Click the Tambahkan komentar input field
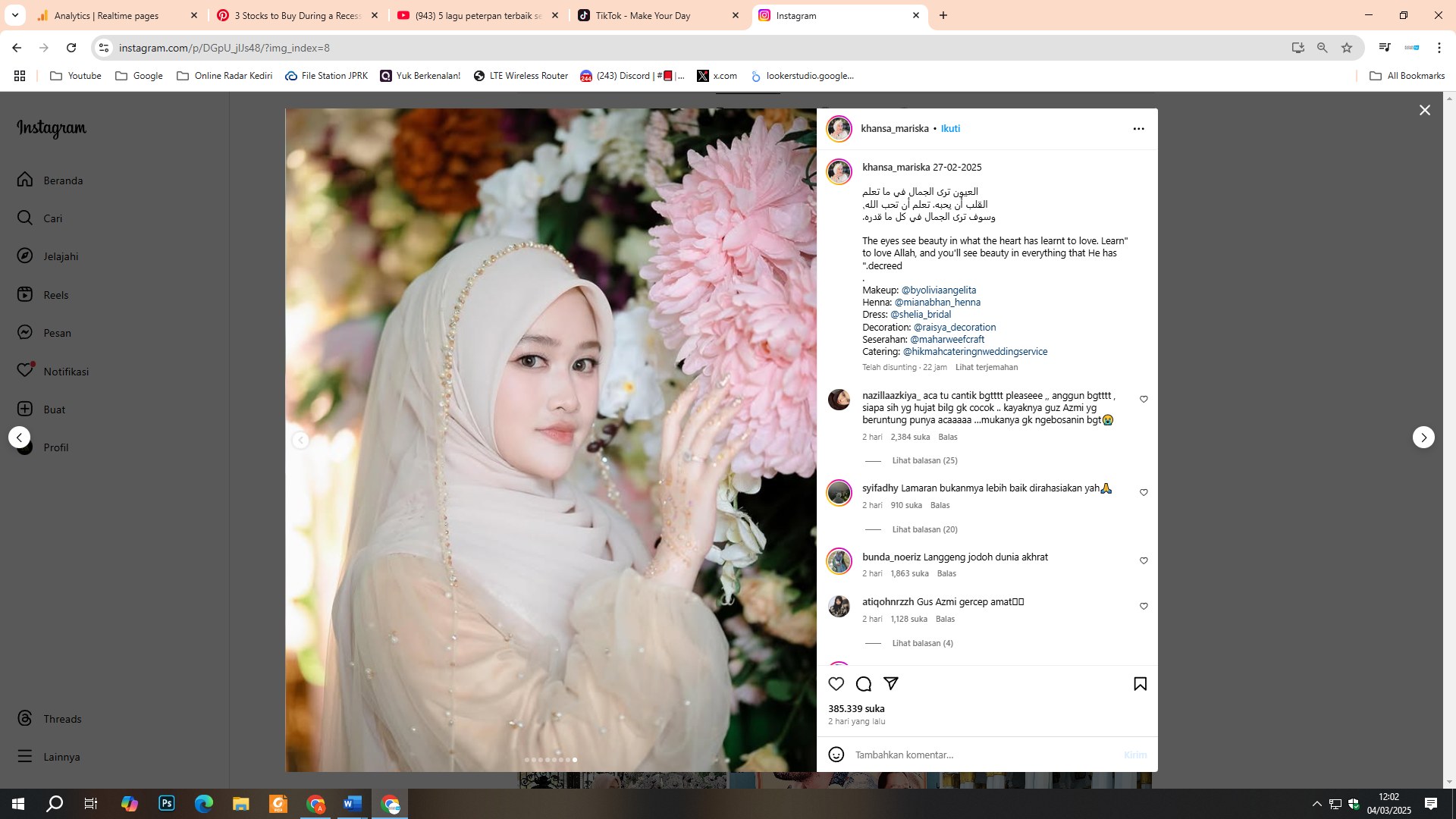 coord(948,754)
